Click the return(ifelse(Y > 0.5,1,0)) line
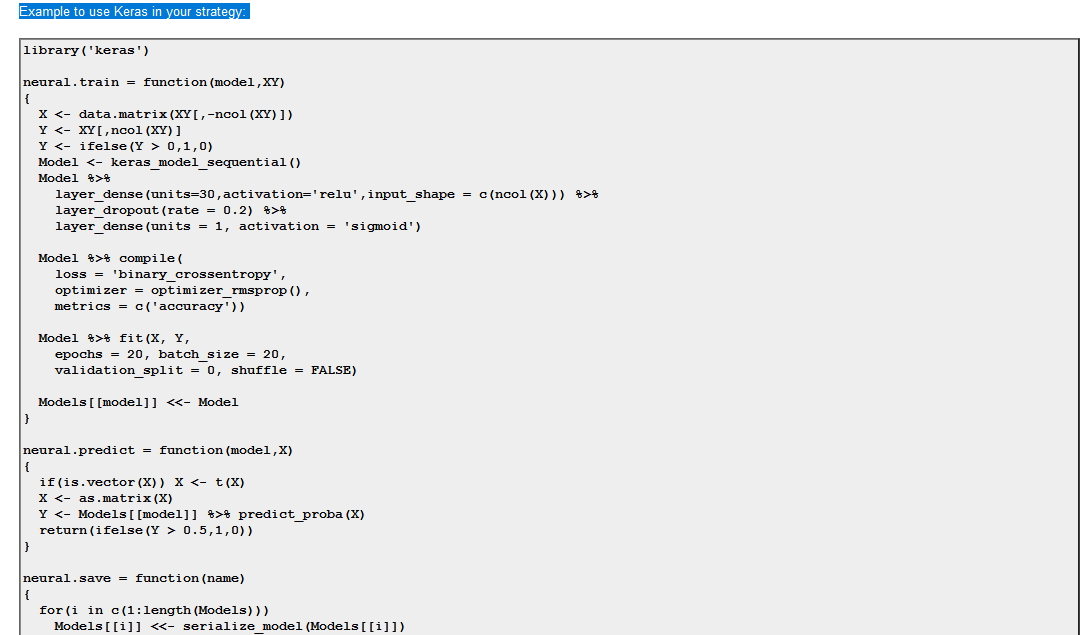Image resolution: width=1087 pixels, height=635 pixels. (146, 530)
